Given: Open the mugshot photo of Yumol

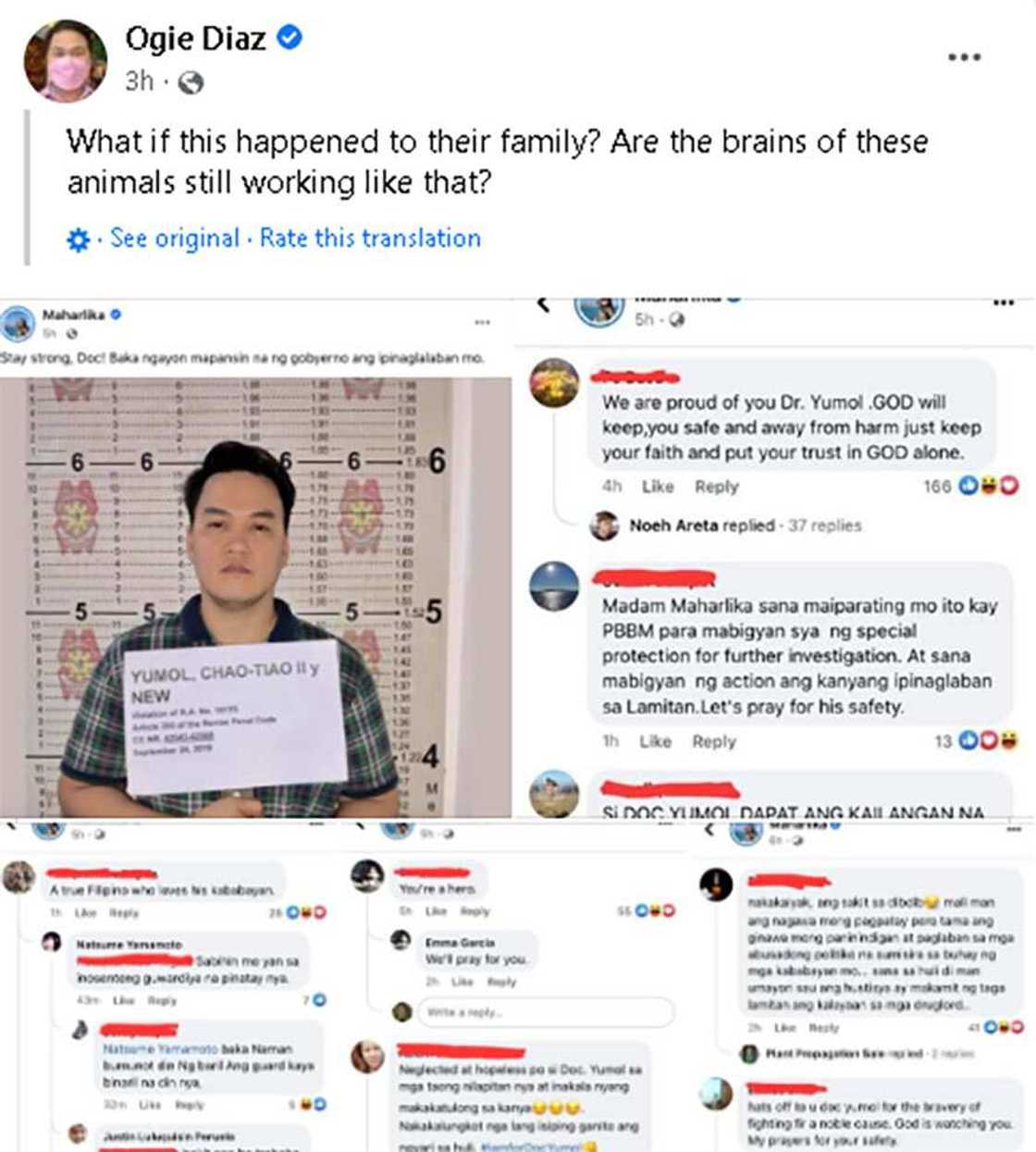Looking at the screenshot, I should [x=255, y=597].
